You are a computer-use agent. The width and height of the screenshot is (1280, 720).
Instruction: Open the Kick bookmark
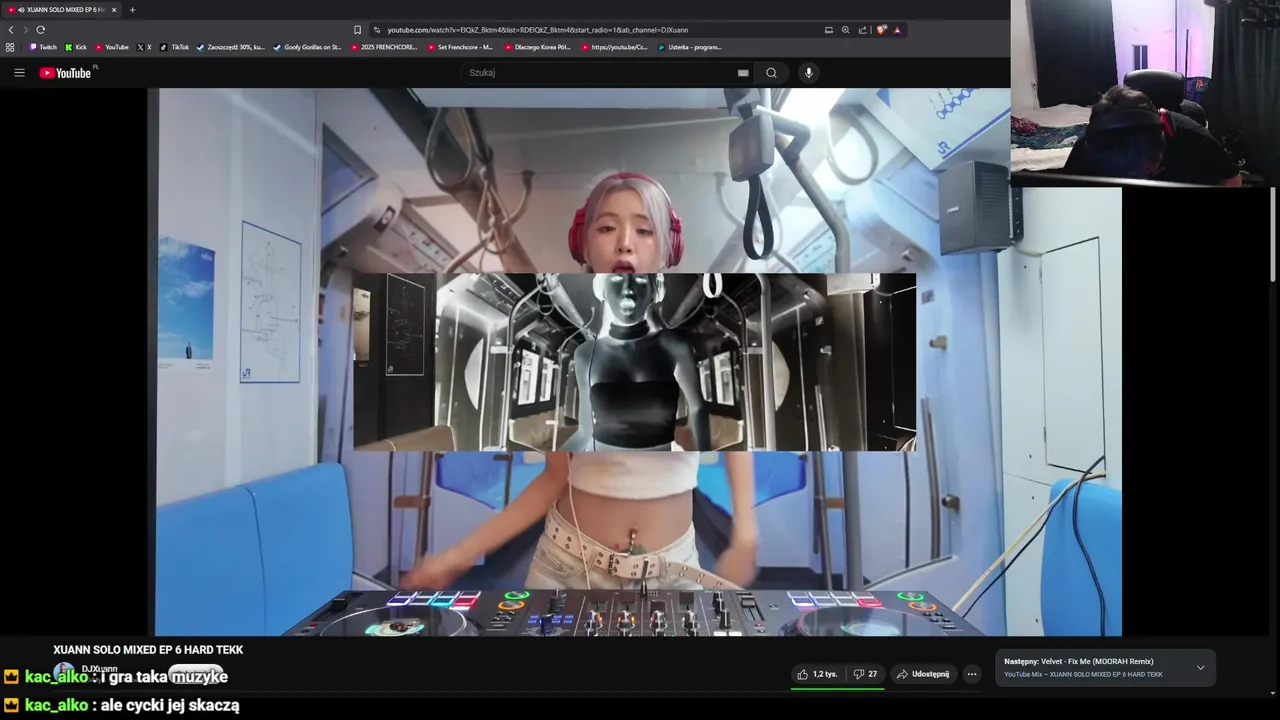(76, 47)
